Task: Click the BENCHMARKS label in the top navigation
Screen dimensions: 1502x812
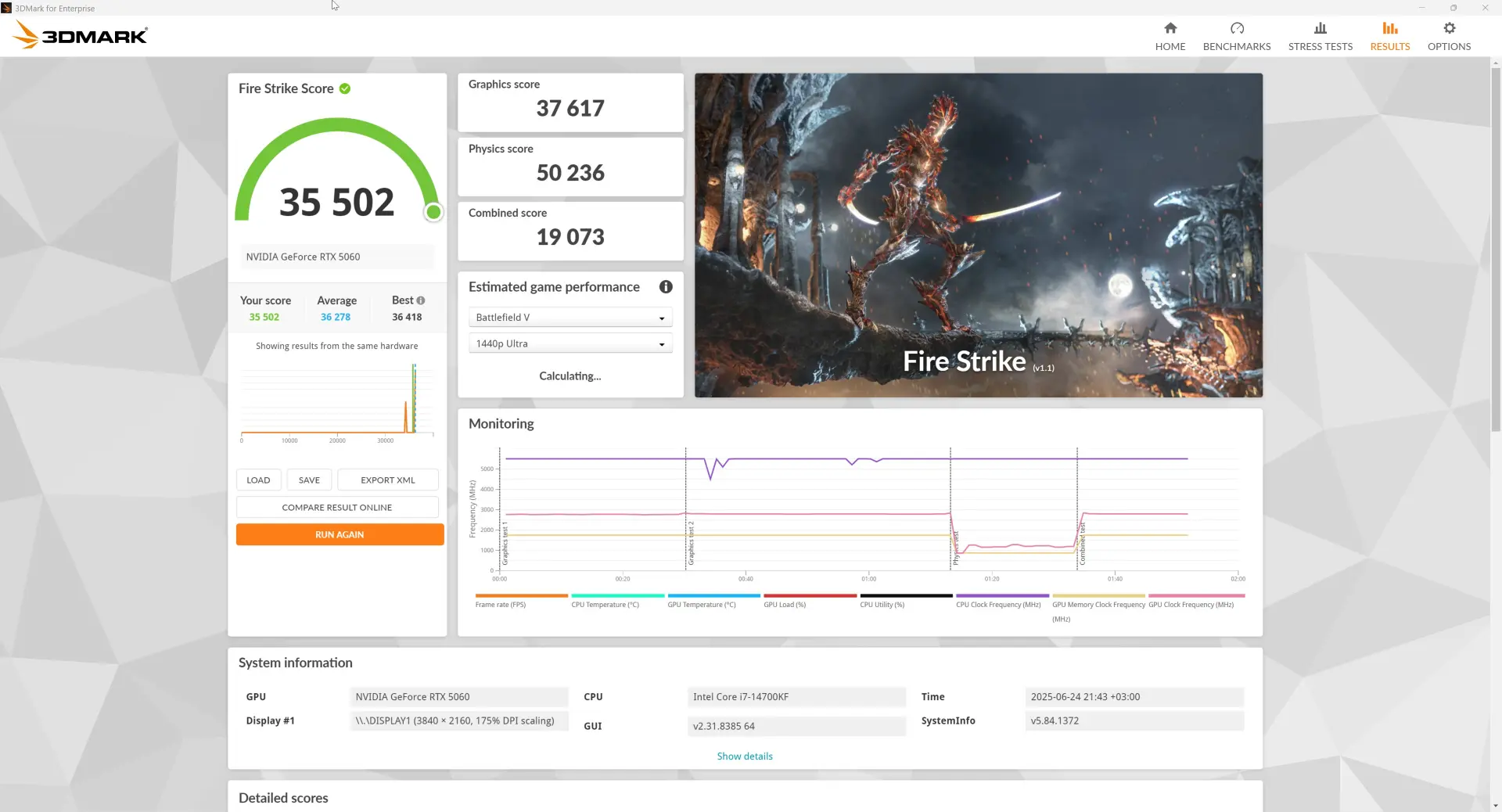Action: 1237,47
